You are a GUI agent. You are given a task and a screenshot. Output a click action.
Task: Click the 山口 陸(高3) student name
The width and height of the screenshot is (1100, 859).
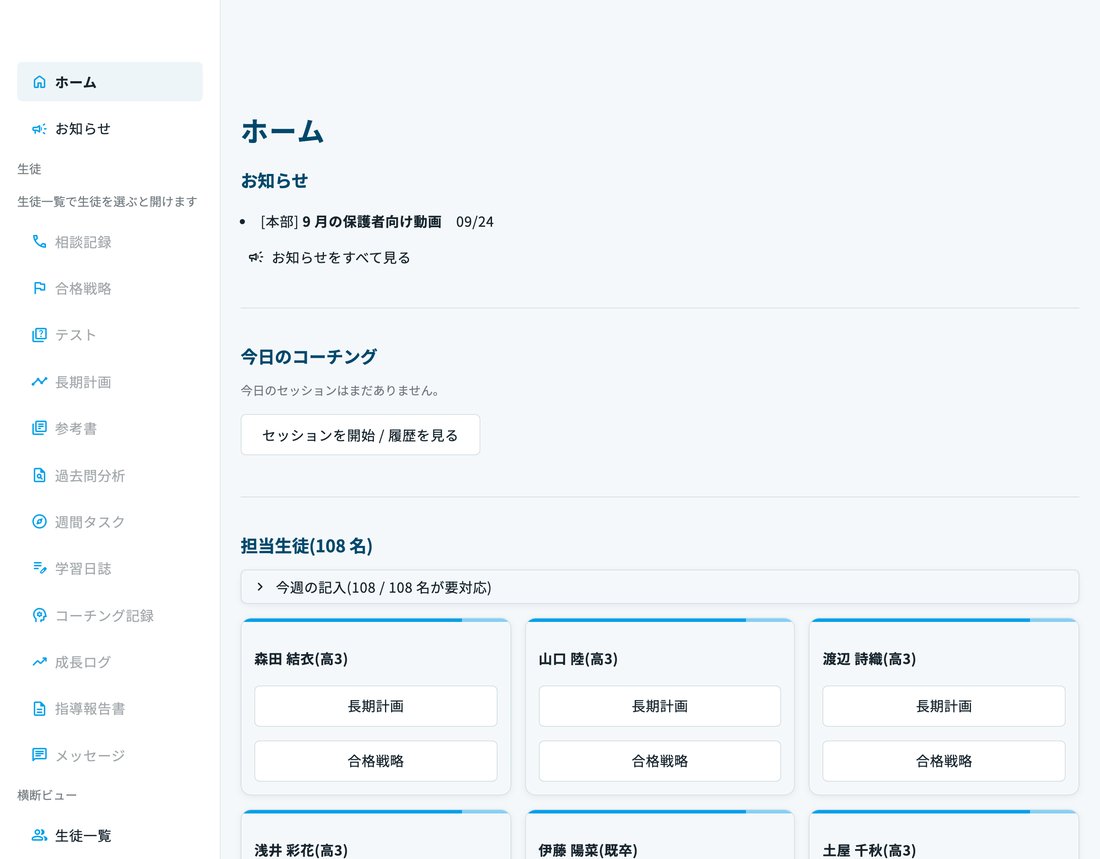pos(578,659)
